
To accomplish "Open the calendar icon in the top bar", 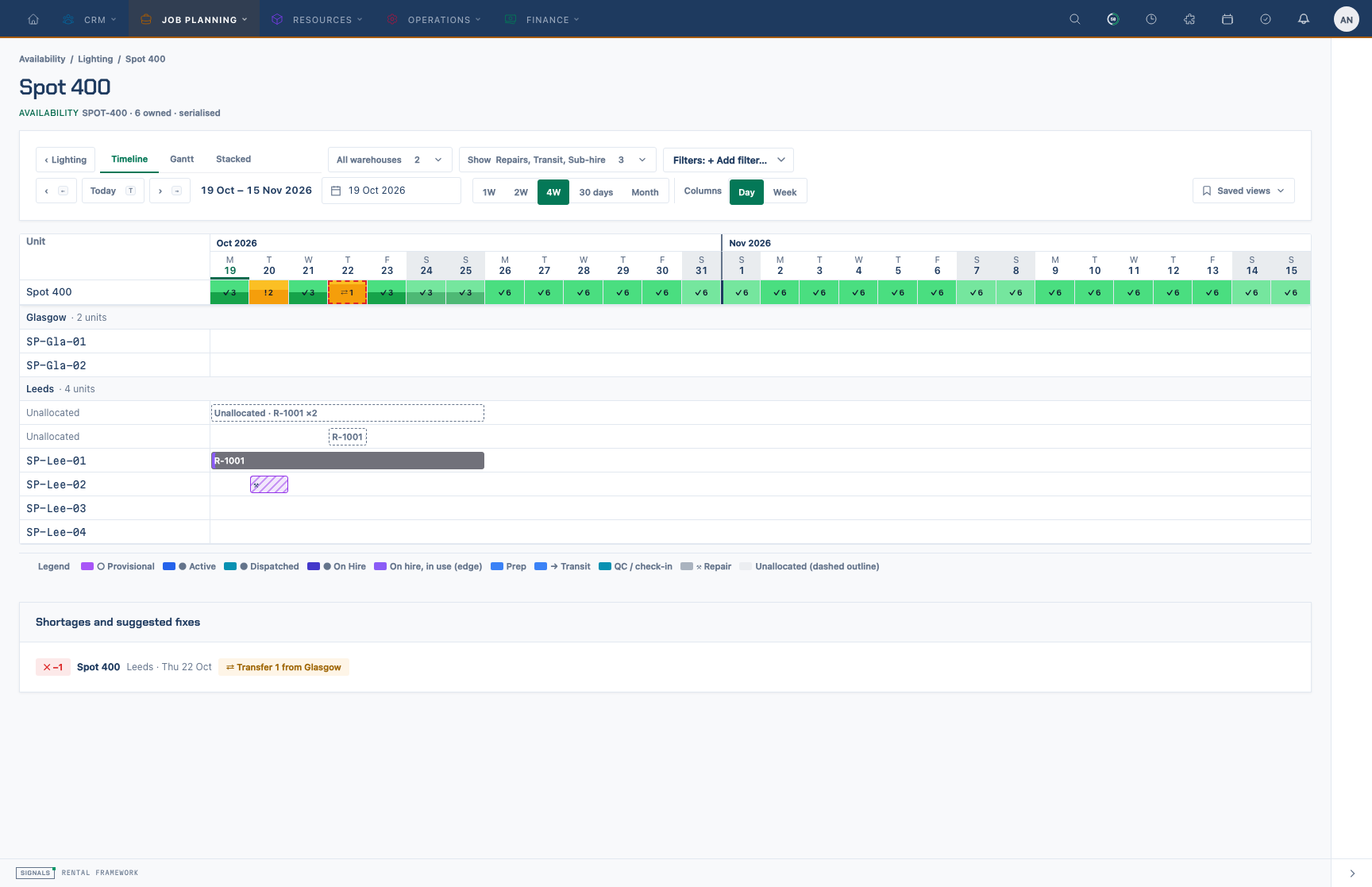I will [x=1227, y=19].
